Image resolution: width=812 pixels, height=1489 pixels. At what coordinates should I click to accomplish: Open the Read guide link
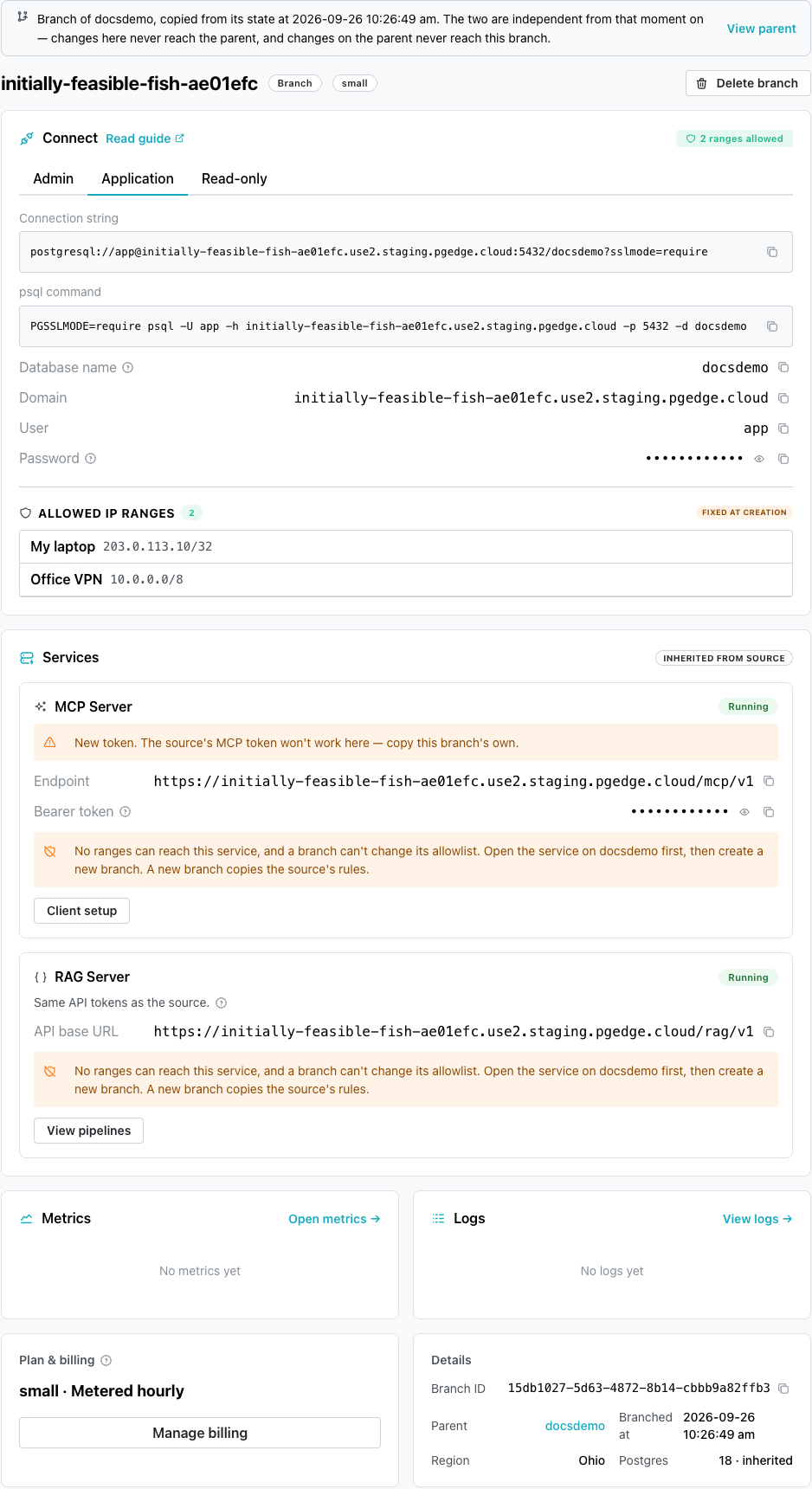pyautogui.click(x=145, y=139)
